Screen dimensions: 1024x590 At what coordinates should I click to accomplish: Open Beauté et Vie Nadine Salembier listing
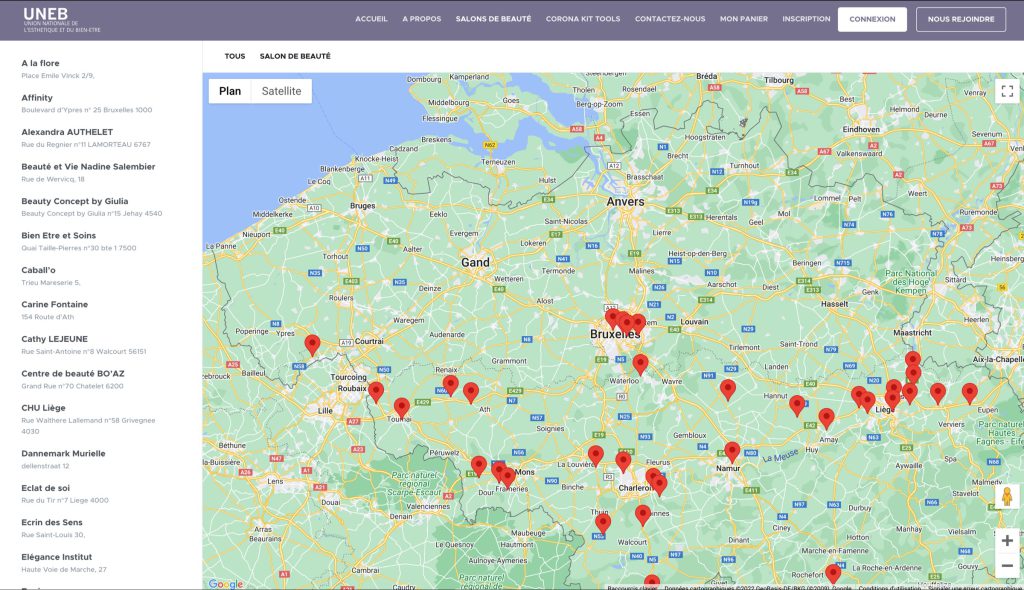[x=88, y=167]
